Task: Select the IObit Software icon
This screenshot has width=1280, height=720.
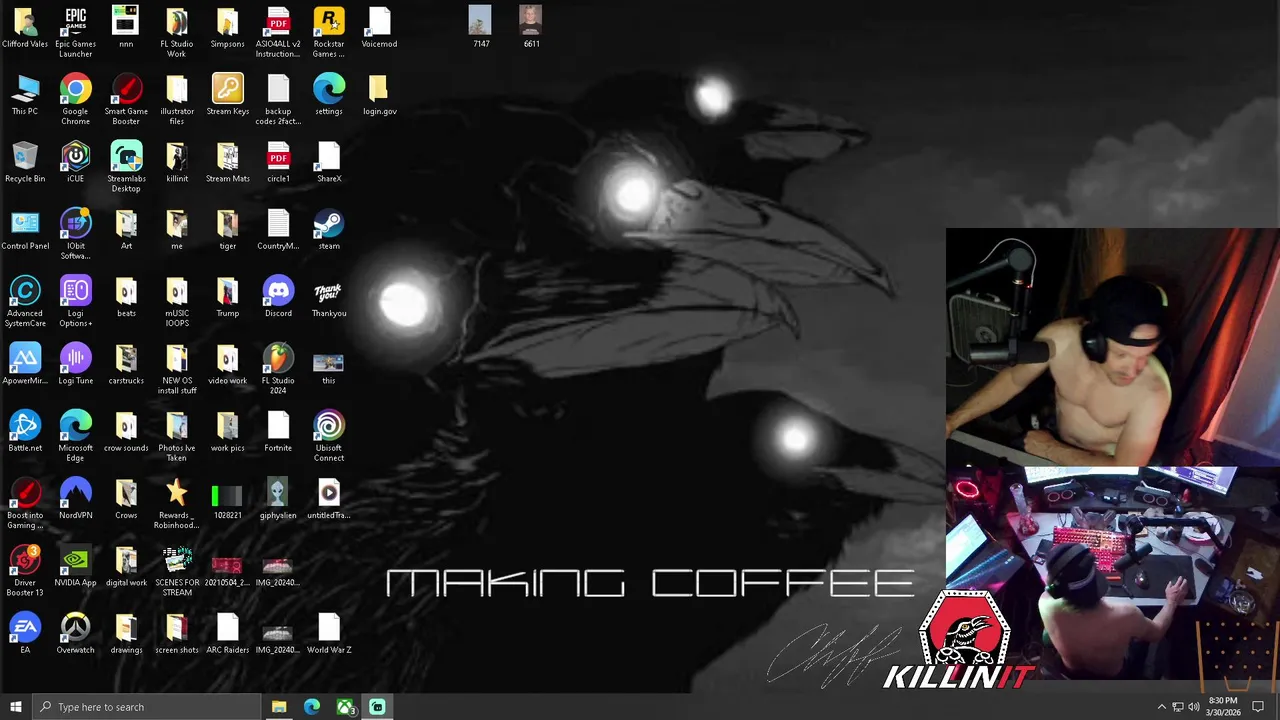Action: tap(75, 234)
